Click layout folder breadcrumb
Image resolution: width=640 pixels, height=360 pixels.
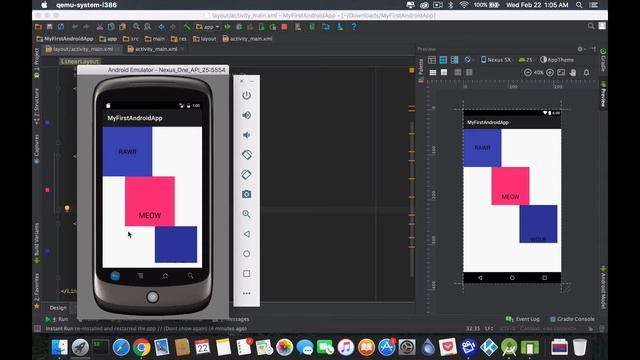(204, 39)
